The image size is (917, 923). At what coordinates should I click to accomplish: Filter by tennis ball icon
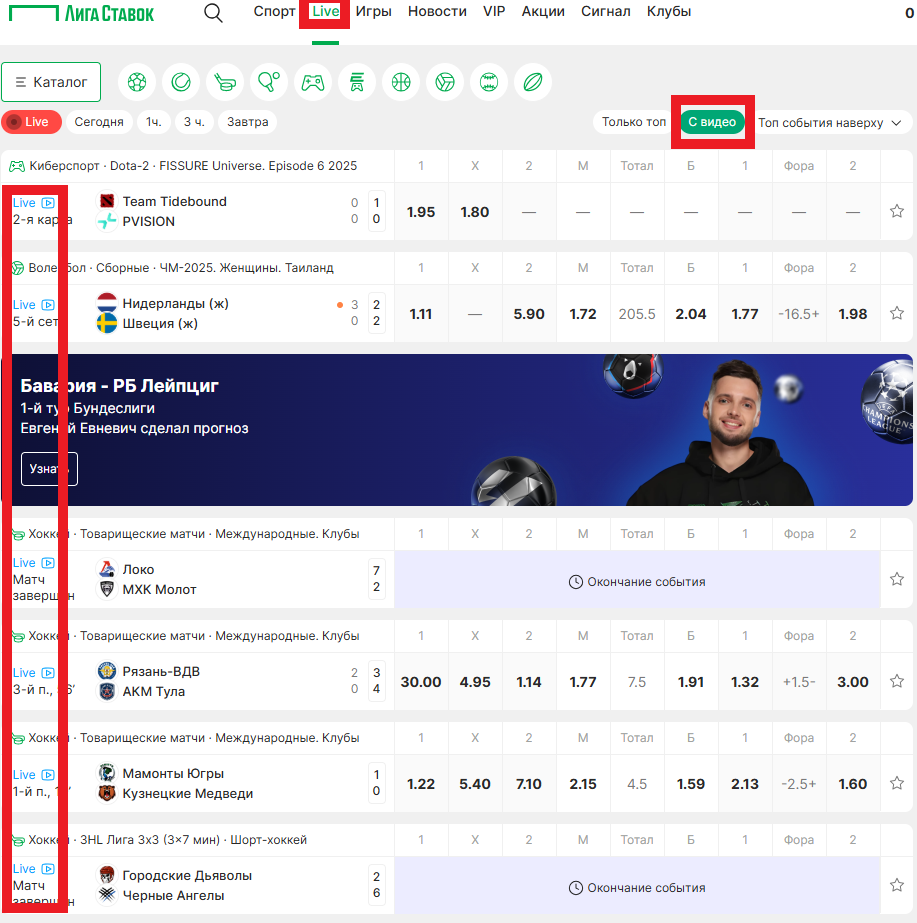[x=181, y=82]
